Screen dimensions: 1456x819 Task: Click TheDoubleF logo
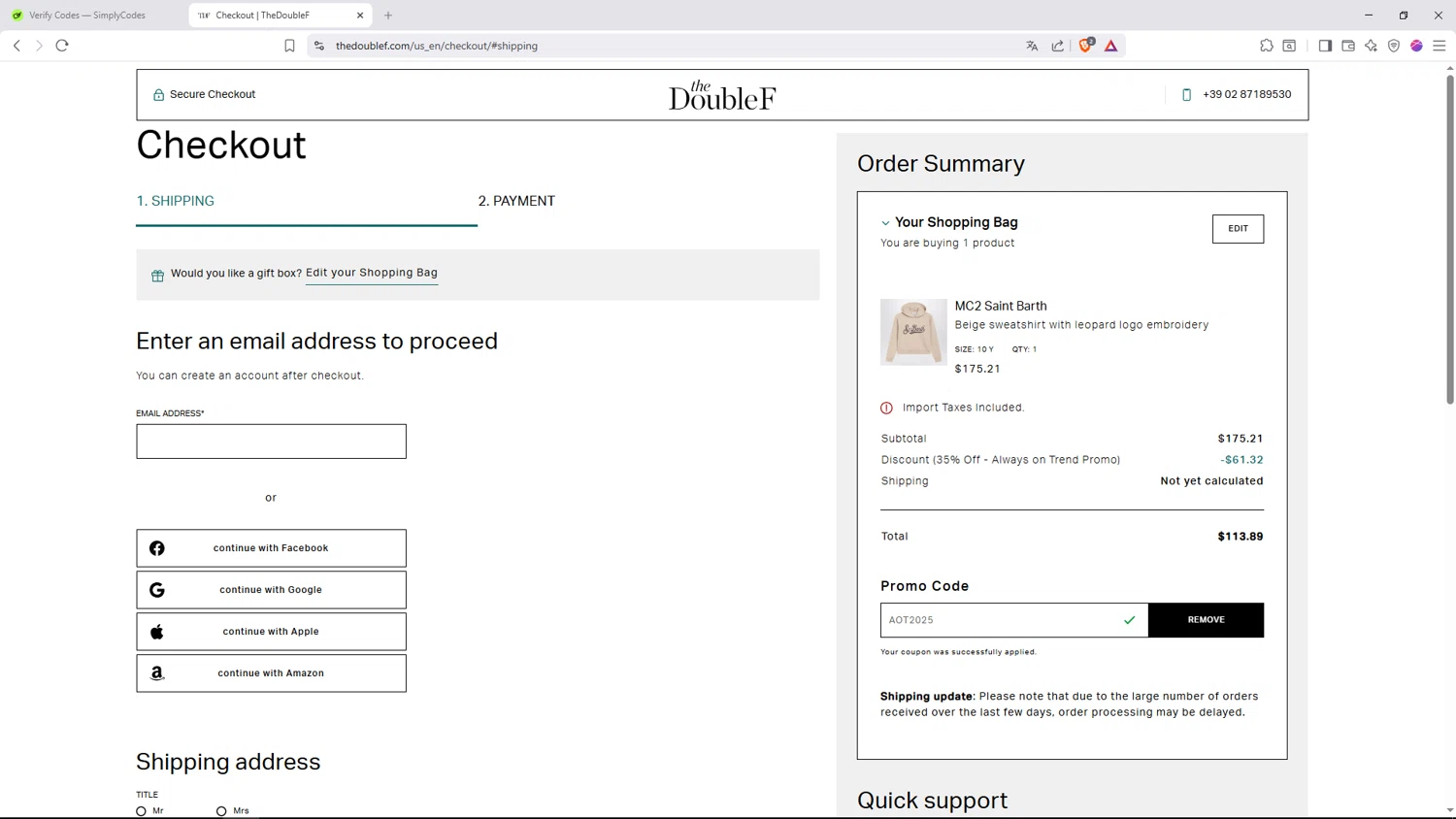click(x=722, y=95)
